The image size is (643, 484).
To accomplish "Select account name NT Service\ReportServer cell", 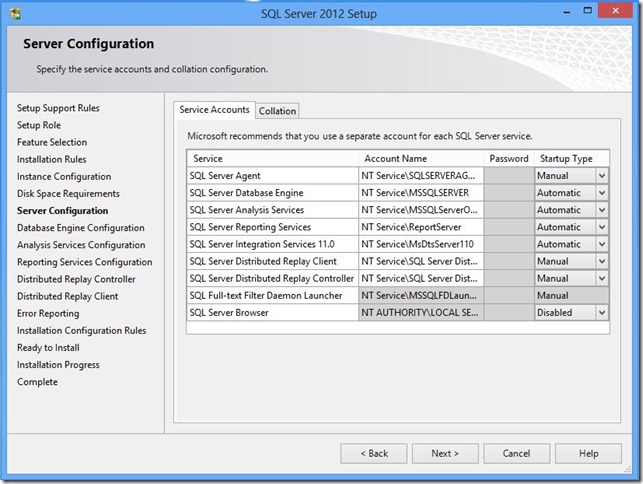I will pyautogui.click(x=421, y=227).
